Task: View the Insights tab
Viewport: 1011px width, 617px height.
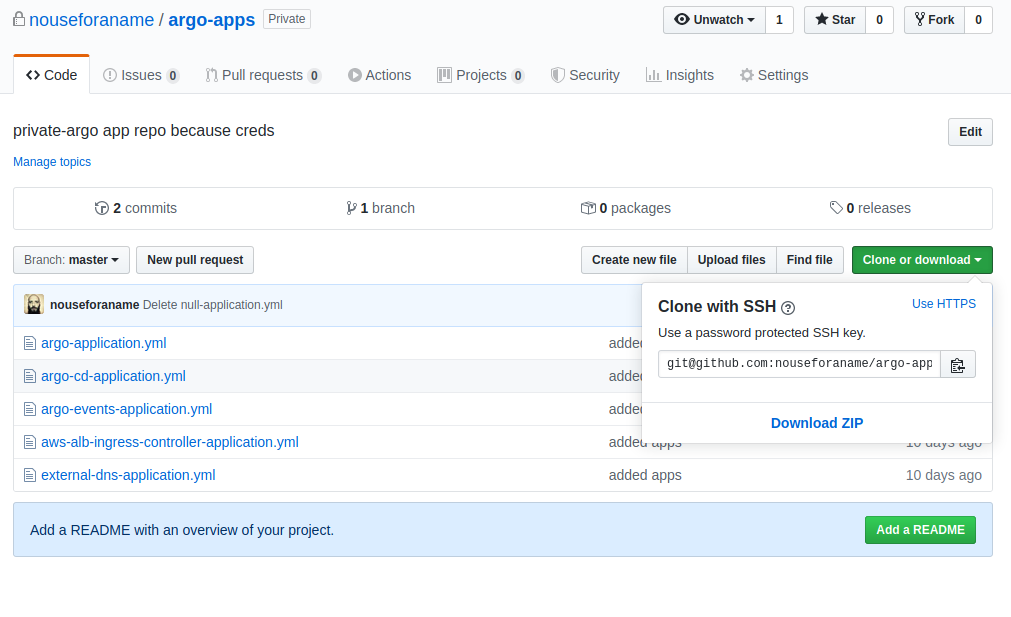Action: click(680, 75)
